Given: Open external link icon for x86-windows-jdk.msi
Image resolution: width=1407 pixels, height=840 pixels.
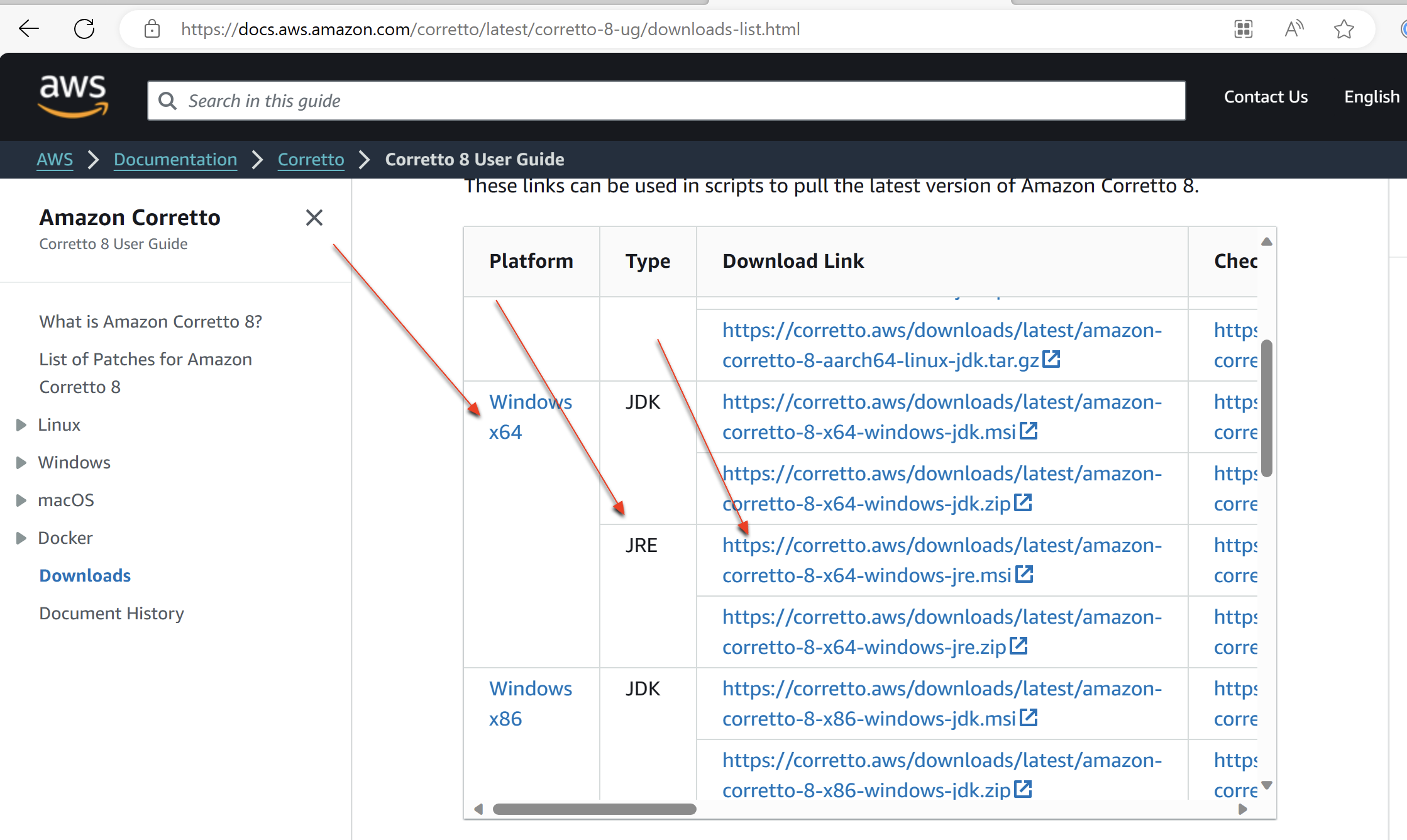Looking at the screenshot, I should click(1029, 717).
